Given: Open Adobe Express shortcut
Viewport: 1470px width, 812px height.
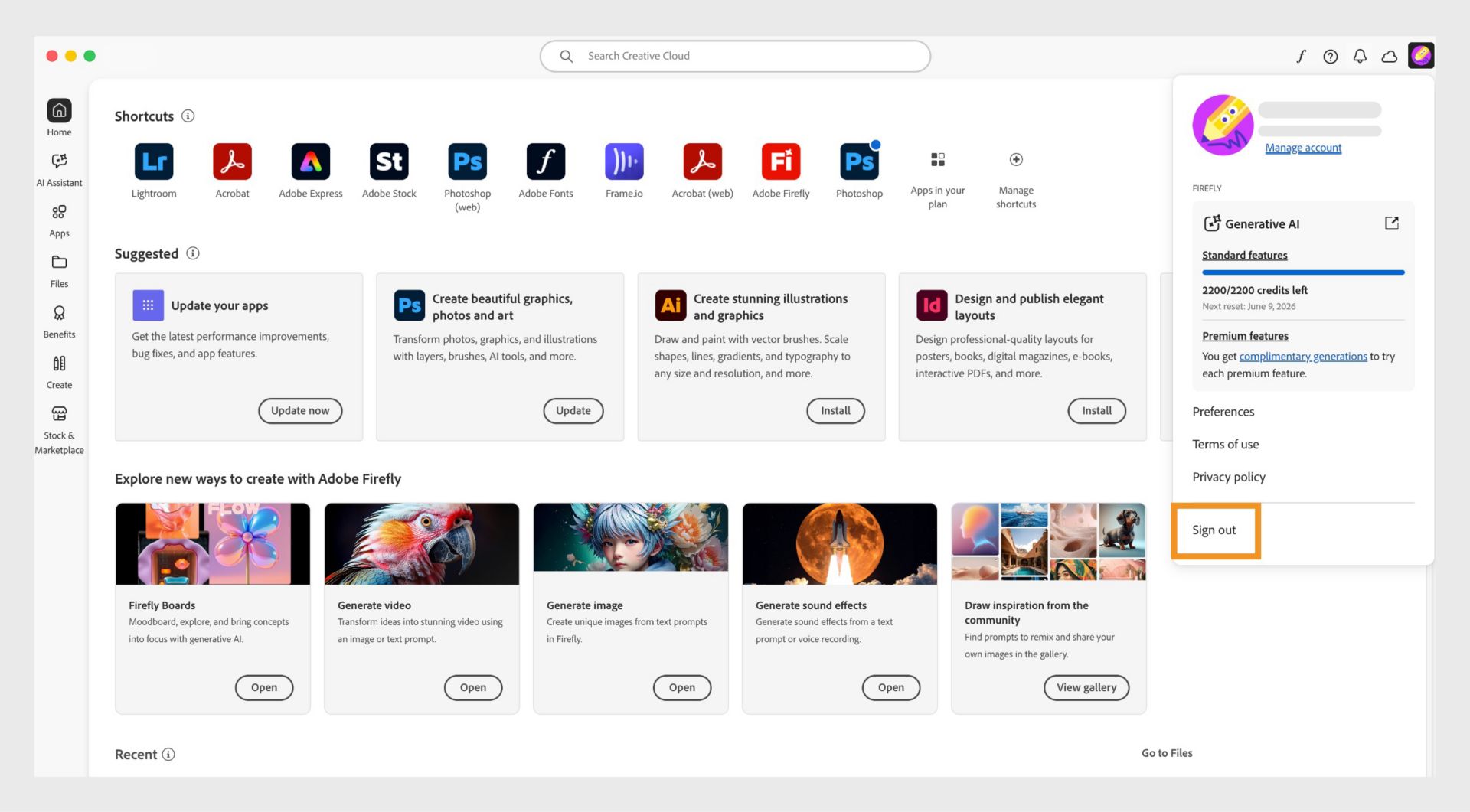Looking at the screenshot, I should tap(311, 161).
